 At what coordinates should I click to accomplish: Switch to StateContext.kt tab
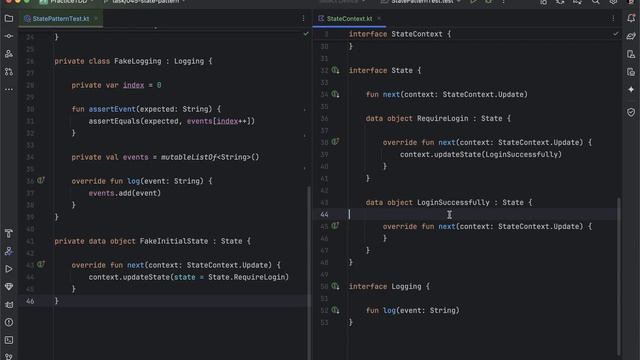pyautogui.click(x=345, y=19)
